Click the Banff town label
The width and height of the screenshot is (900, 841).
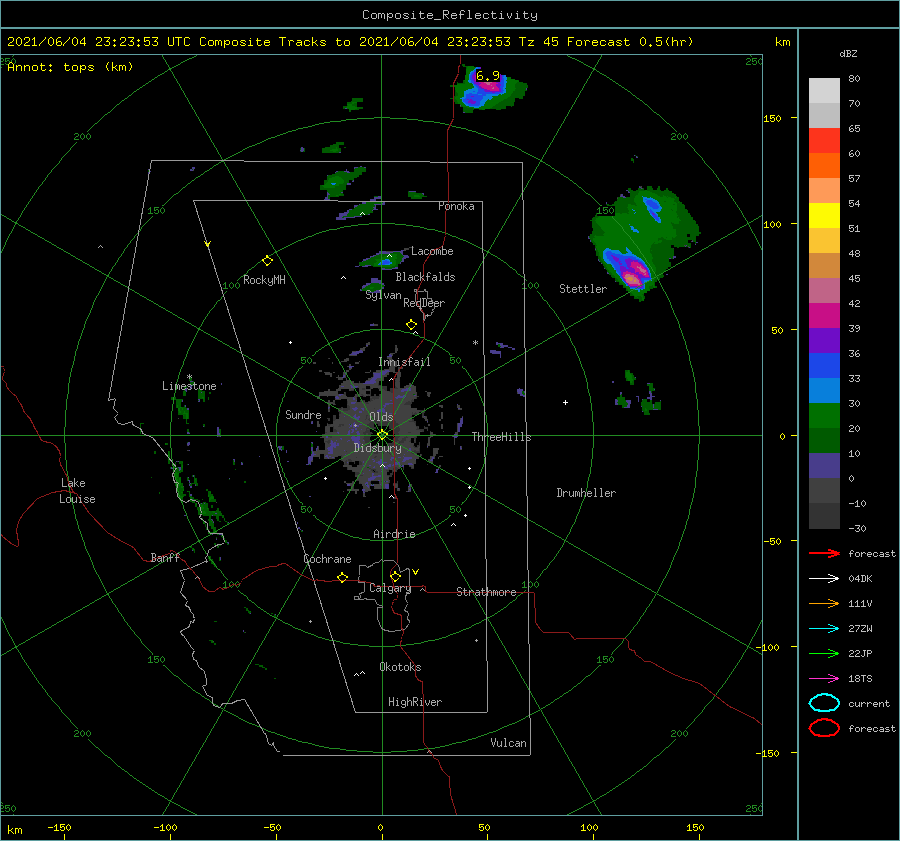(x=165, y=557)
